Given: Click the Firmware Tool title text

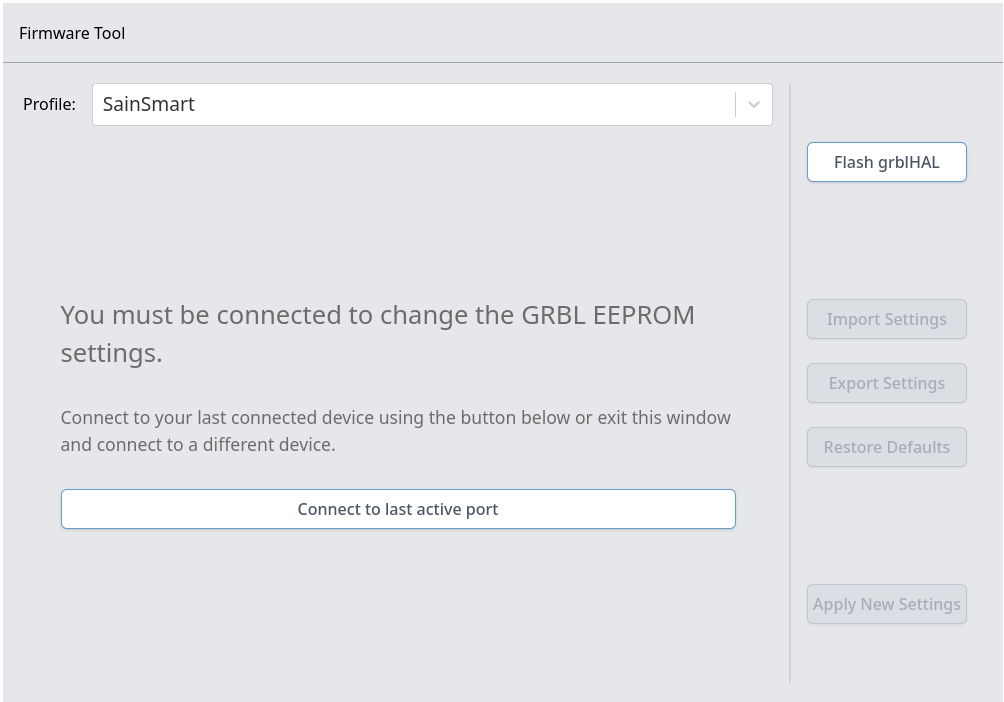Looking at the screenshot, I should coord(72,33).
